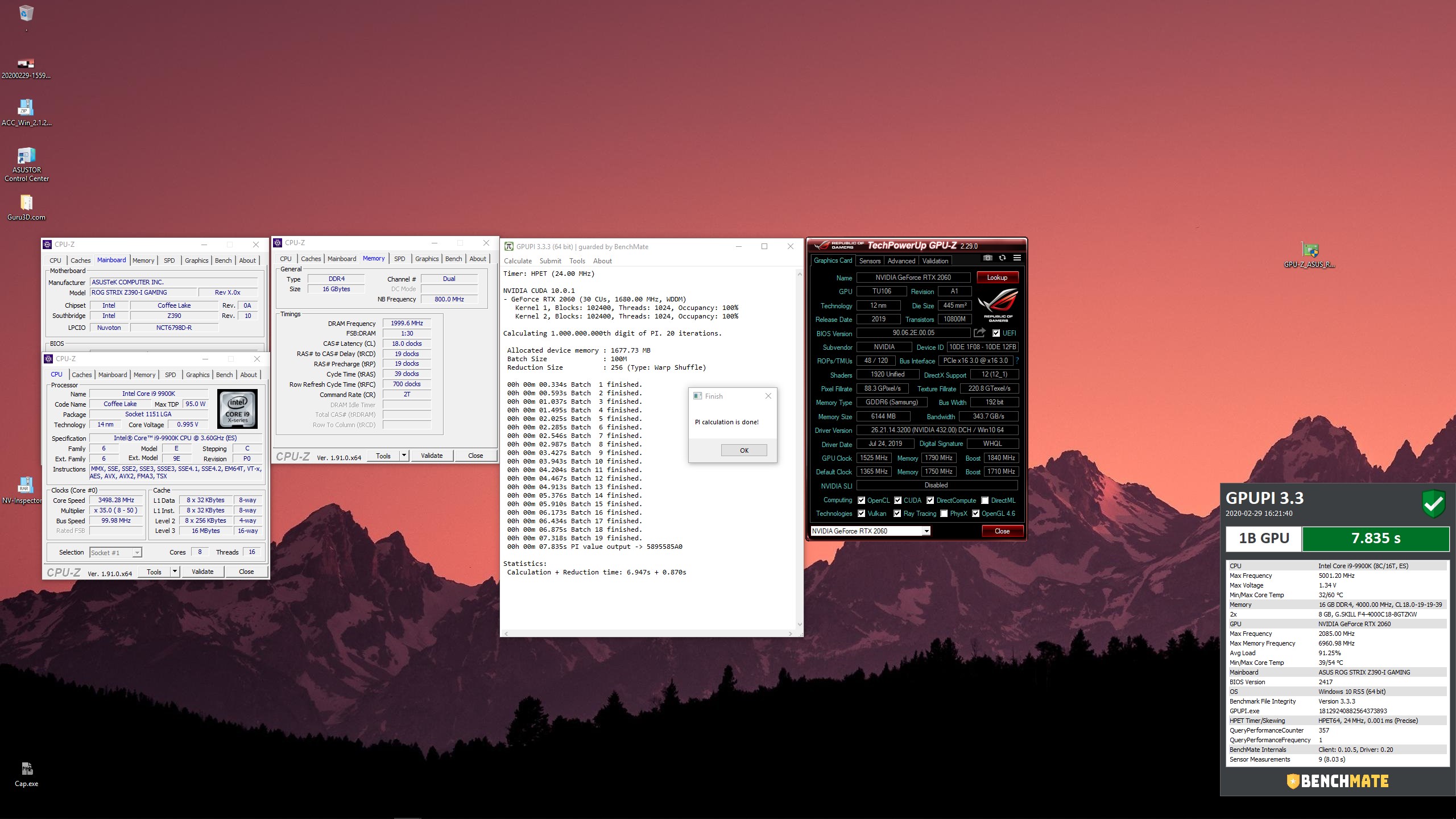Click the GPU name field NVIDIA GeForce RTX 2060
The height and width of the screenshot is (819, 1456).
pos(913,278)
